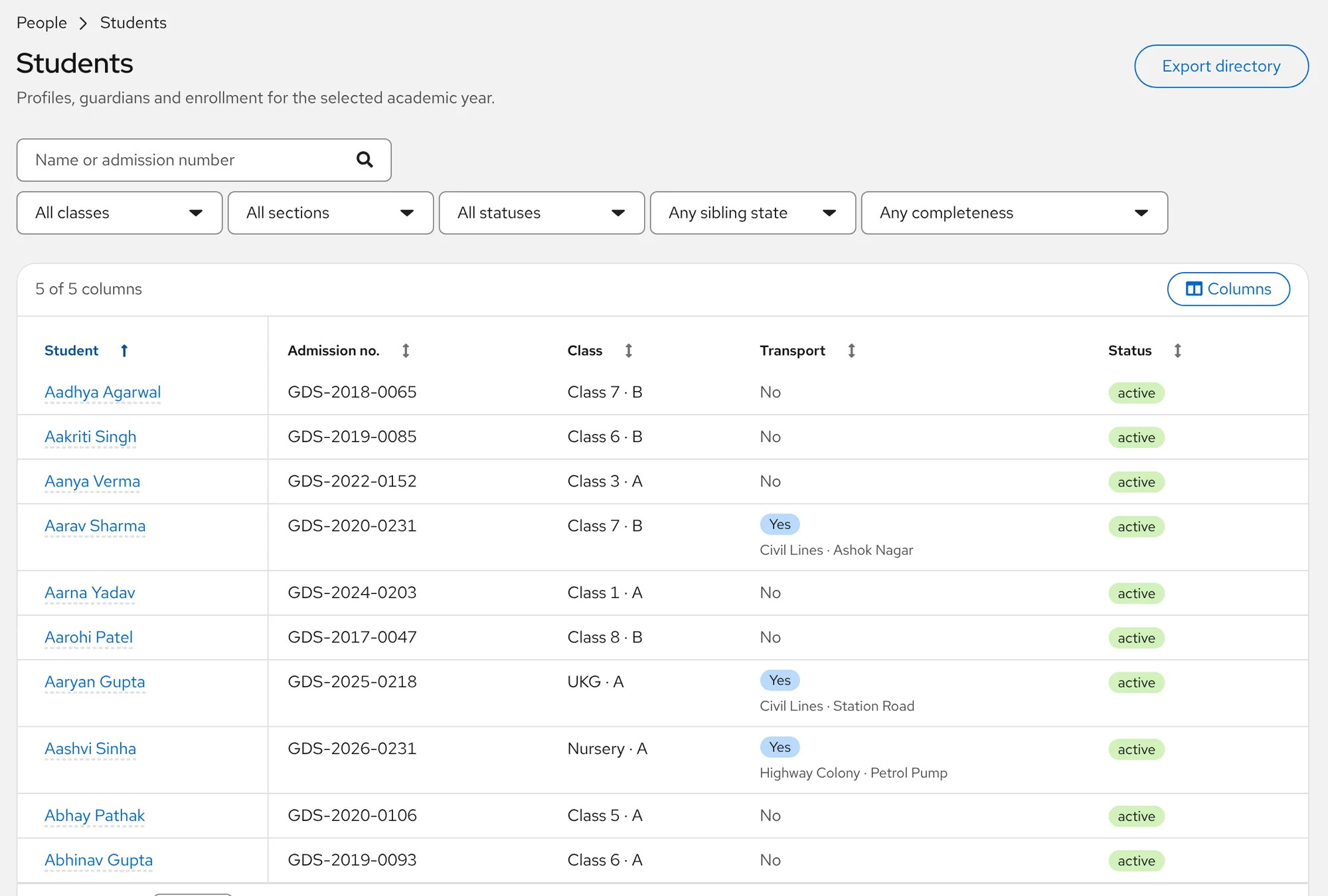Image resolution: width=1328 pixels, height=896 pixels.
Task: Click the active status badge for Aadhya Agarwal
Action: point(1136,393)
